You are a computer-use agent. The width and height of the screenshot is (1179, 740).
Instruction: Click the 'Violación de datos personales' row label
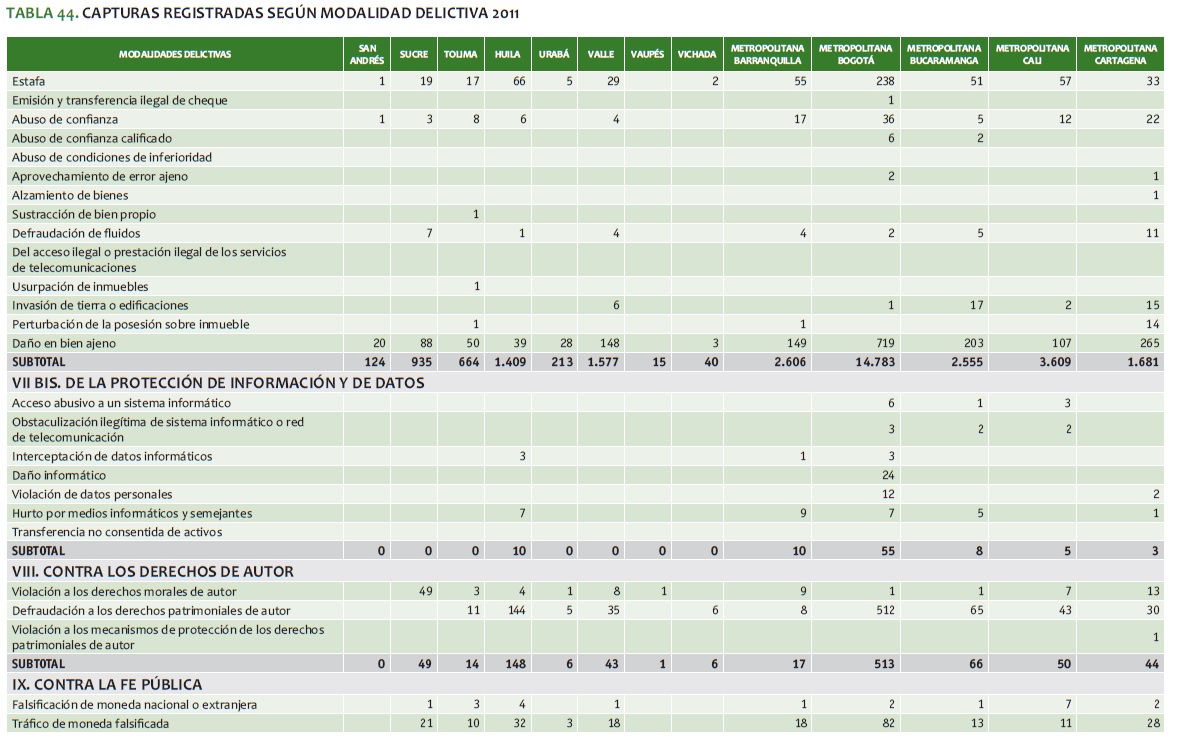click(92, 494)
